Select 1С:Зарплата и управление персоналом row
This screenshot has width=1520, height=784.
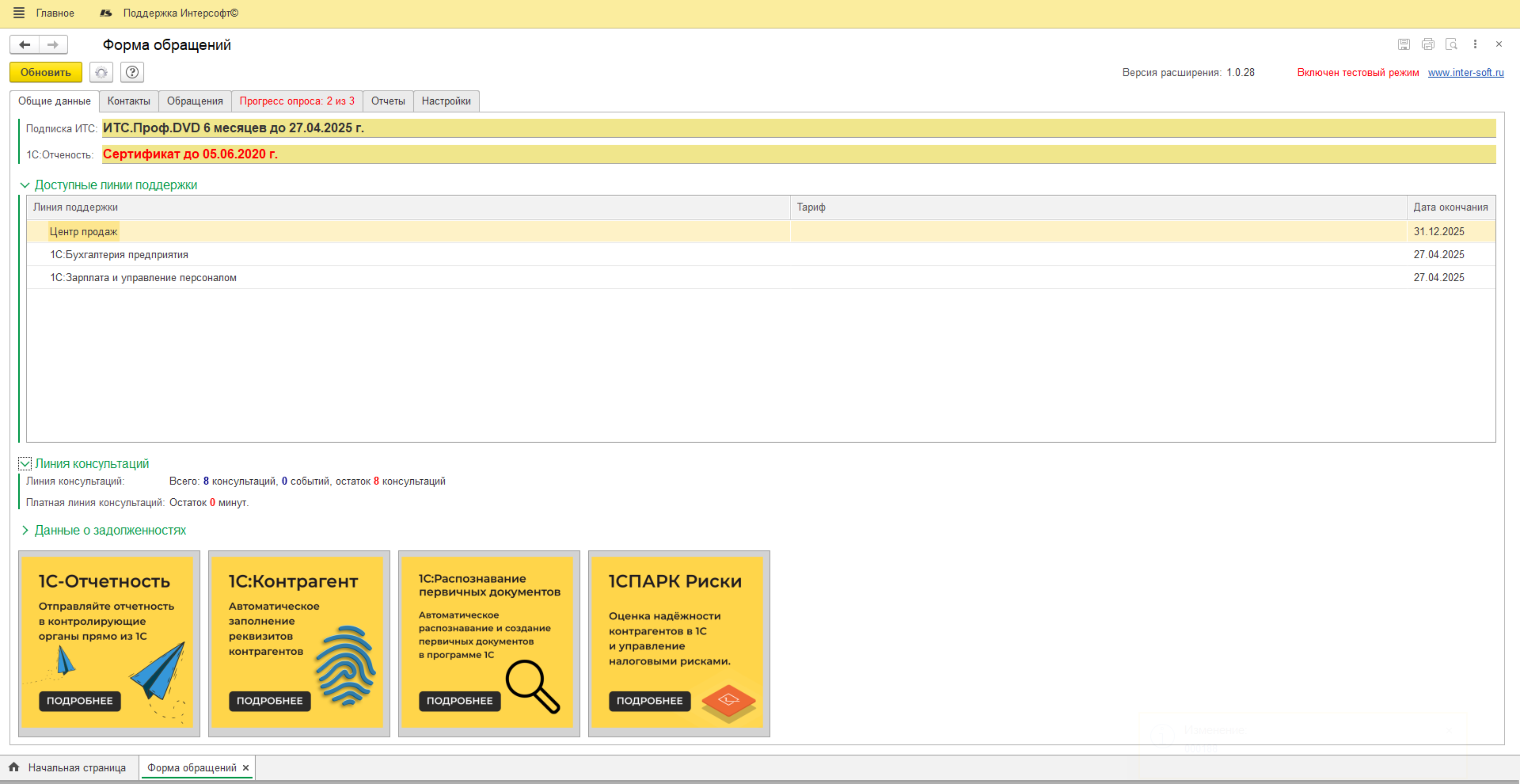coord(761,278)
